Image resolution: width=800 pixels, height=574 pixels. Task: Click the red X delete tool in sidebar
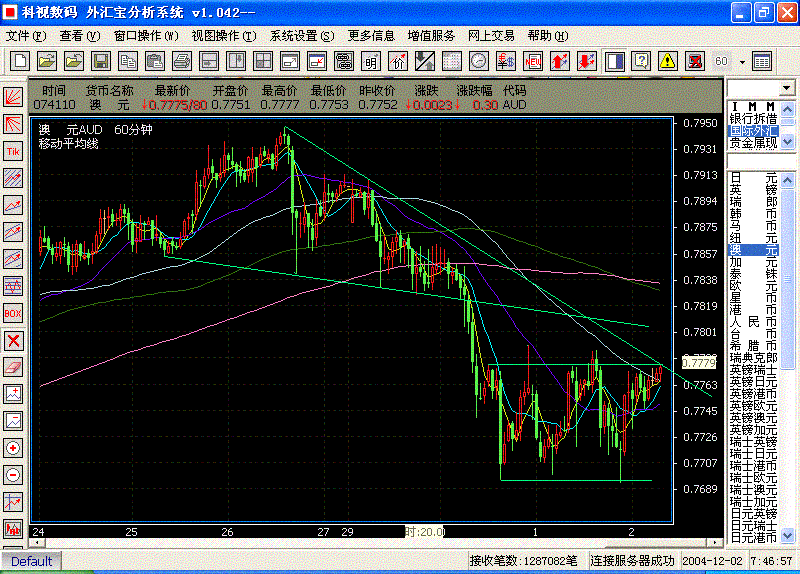13,340
